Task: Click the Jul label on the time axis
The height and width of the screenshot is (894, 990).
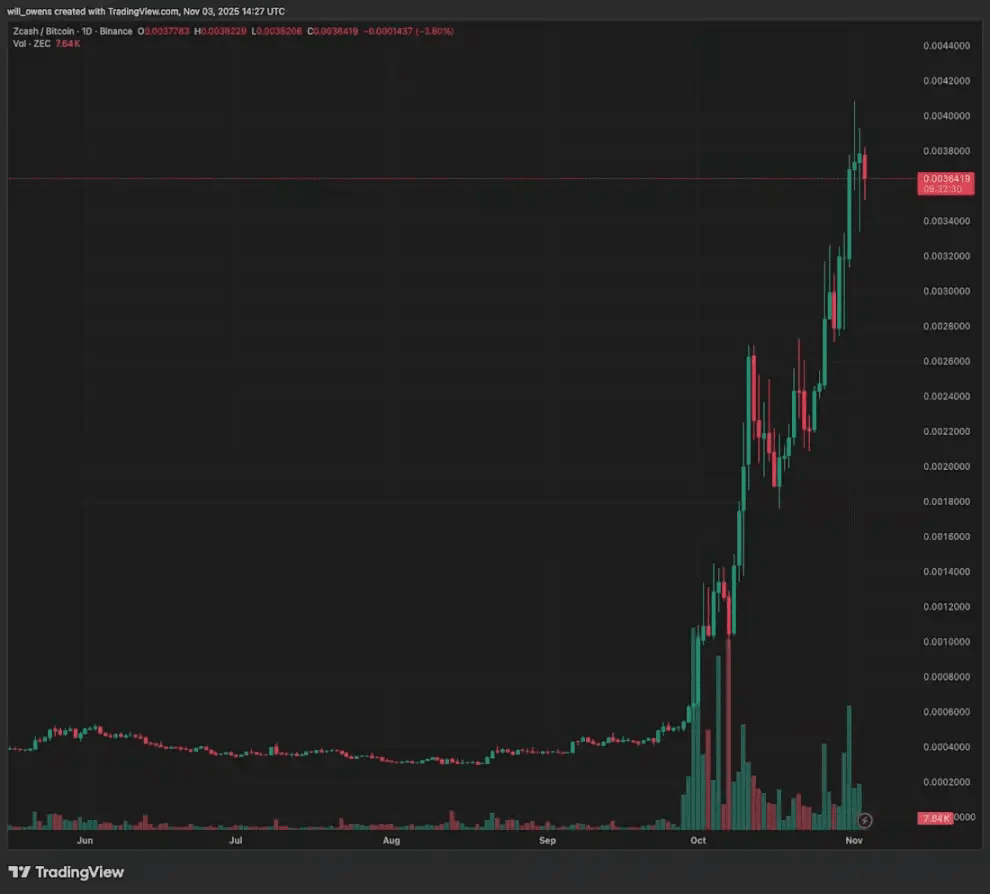Action: 236,840
